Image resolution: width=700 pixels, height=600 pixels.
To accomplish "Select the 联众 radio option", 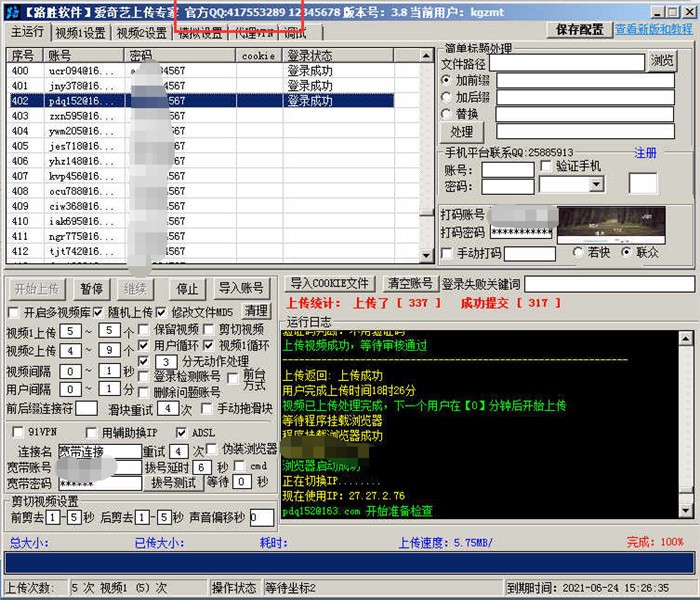I will click(x=626, y=253).
